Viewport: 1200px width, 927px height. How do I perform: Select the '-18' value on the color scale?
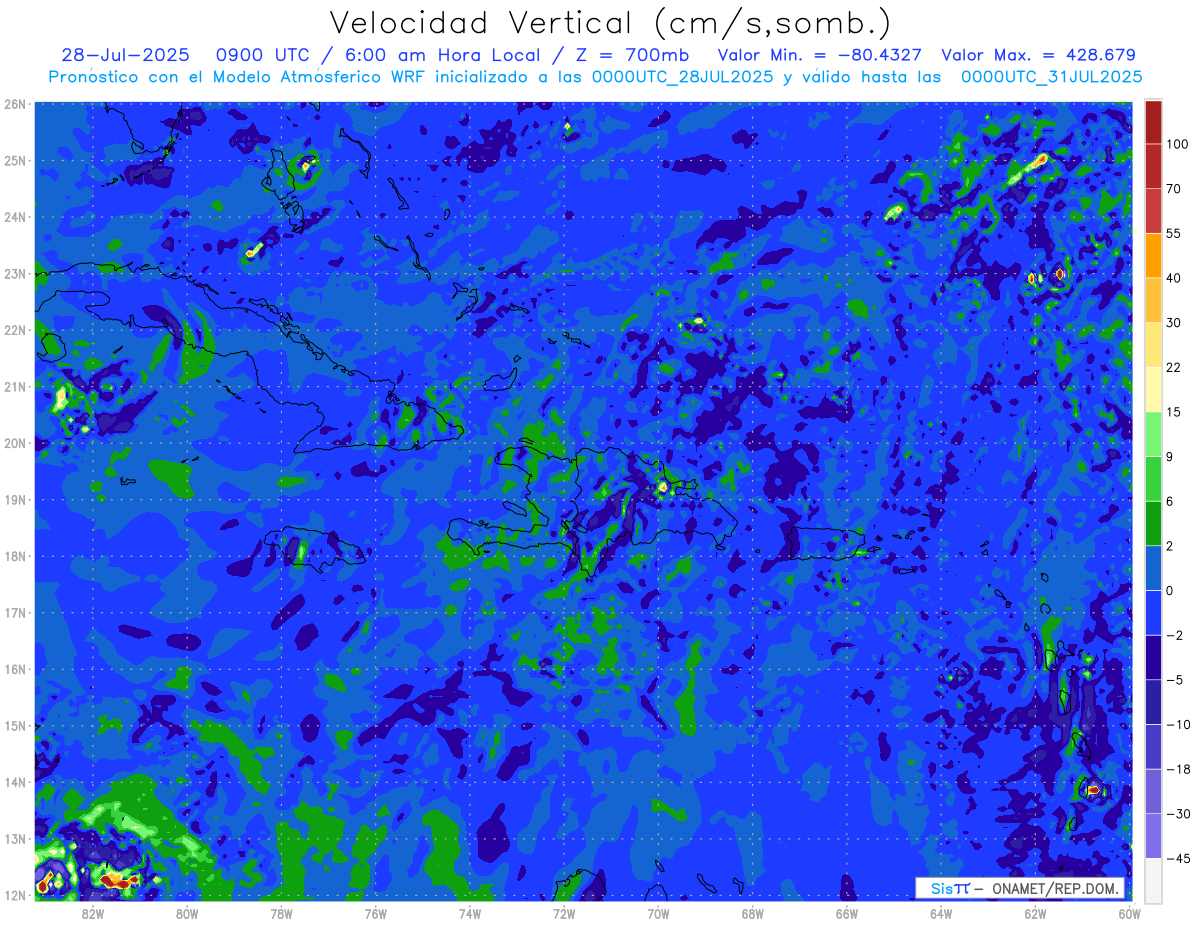tap(1178, 768)
